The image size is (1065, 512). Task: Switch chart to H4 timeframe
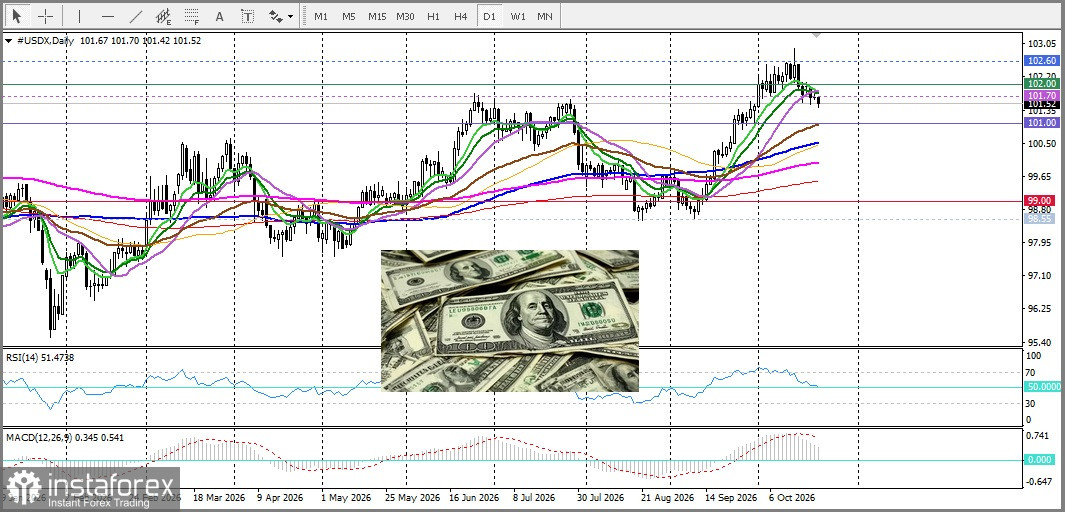click(461, 16)
